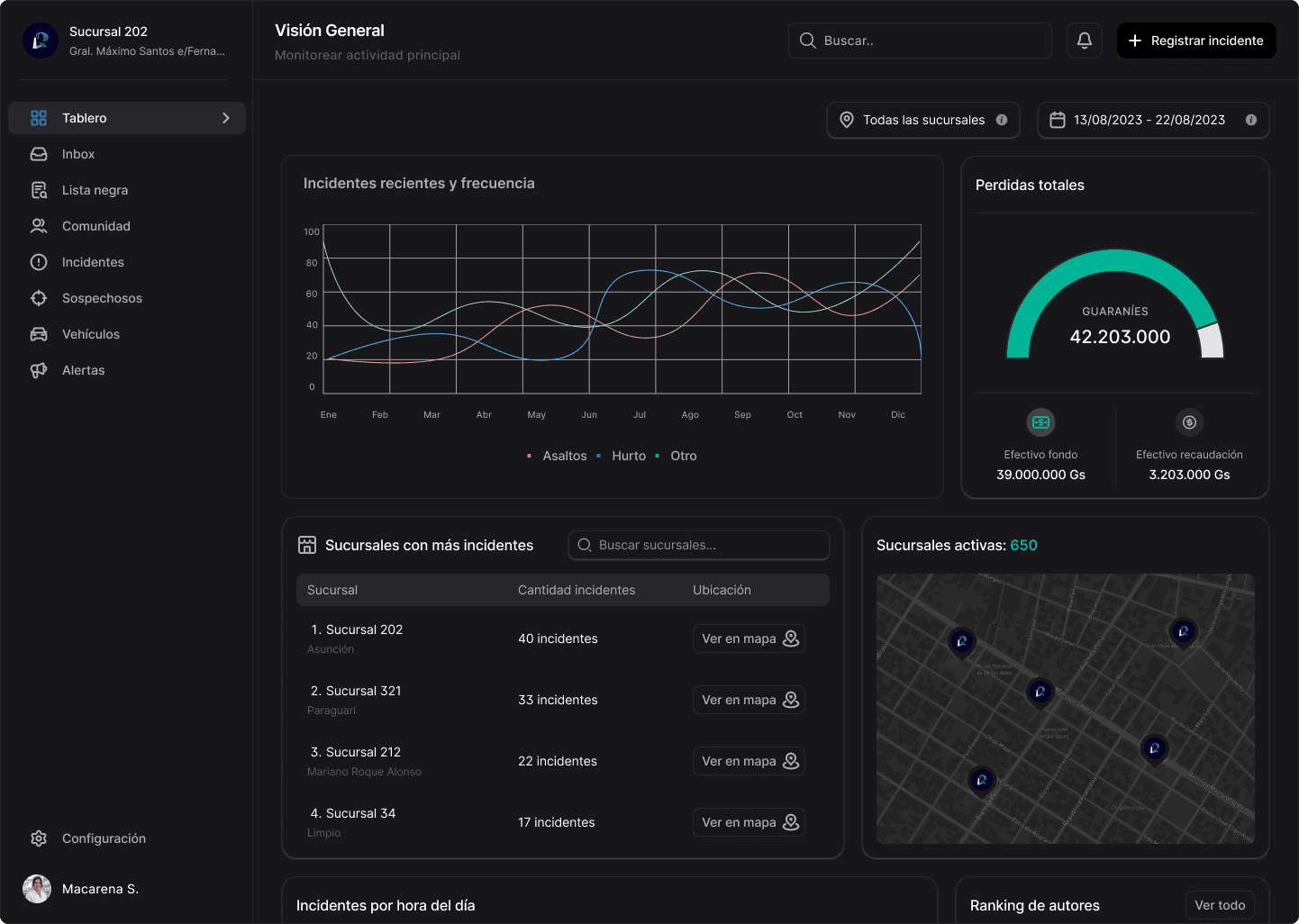Image resolution: width=1299 pixels, height=924 pixels.
Task: Click the location pin in sucursales filter
Action: click(x=847, y=120)
